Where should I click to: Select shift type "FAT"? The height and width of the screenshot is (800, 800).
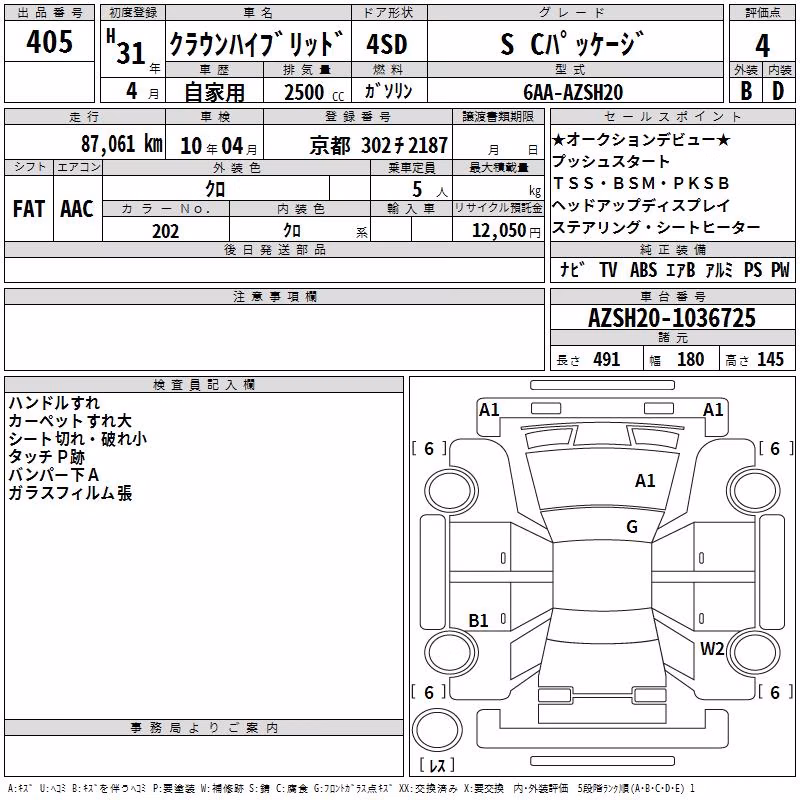click(29, 209)
